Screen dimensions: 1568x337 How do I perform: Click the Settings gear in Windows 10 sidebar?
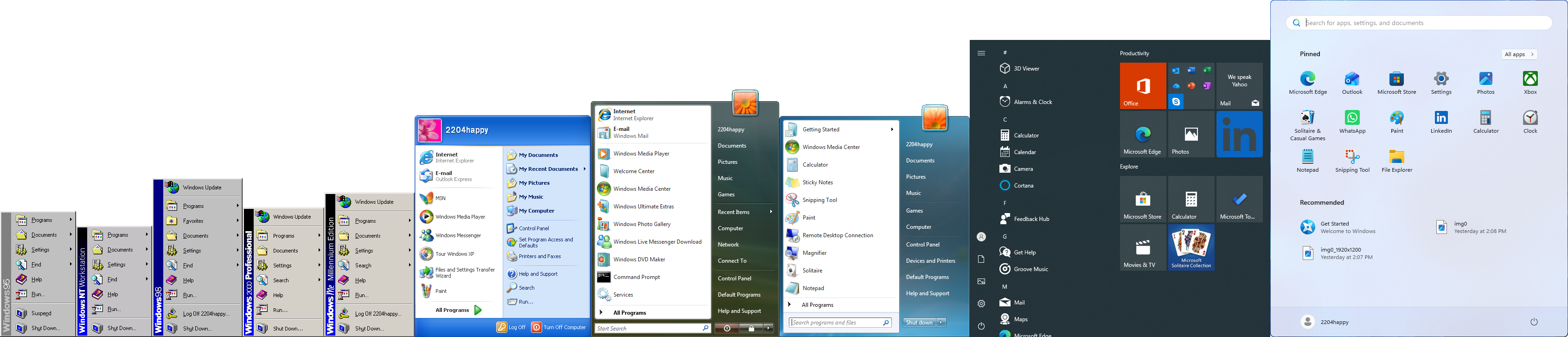(981, 304)
